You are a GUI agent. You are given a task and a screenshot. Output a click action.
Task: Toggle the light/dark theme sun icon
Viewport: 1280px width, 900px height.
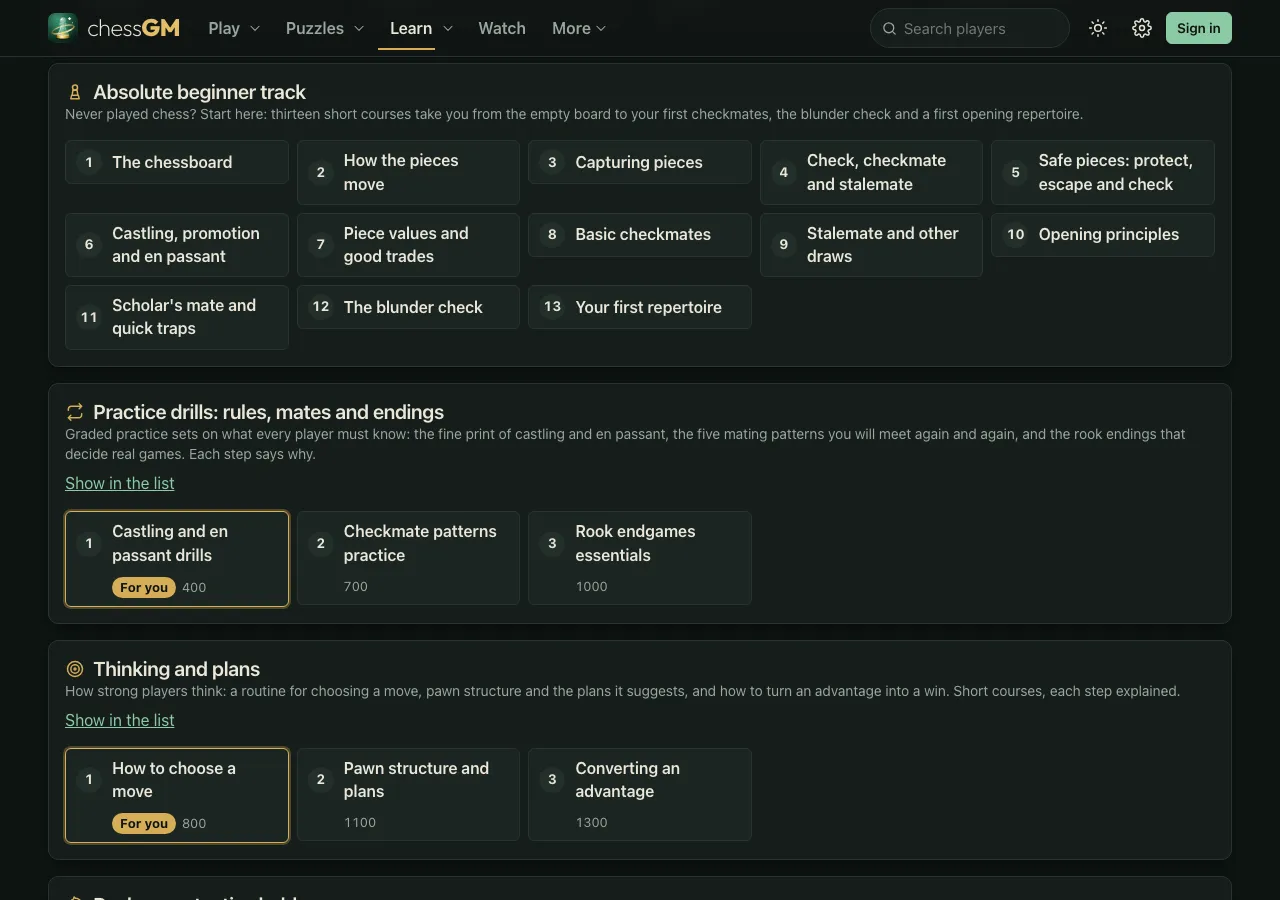point(1098,28)
